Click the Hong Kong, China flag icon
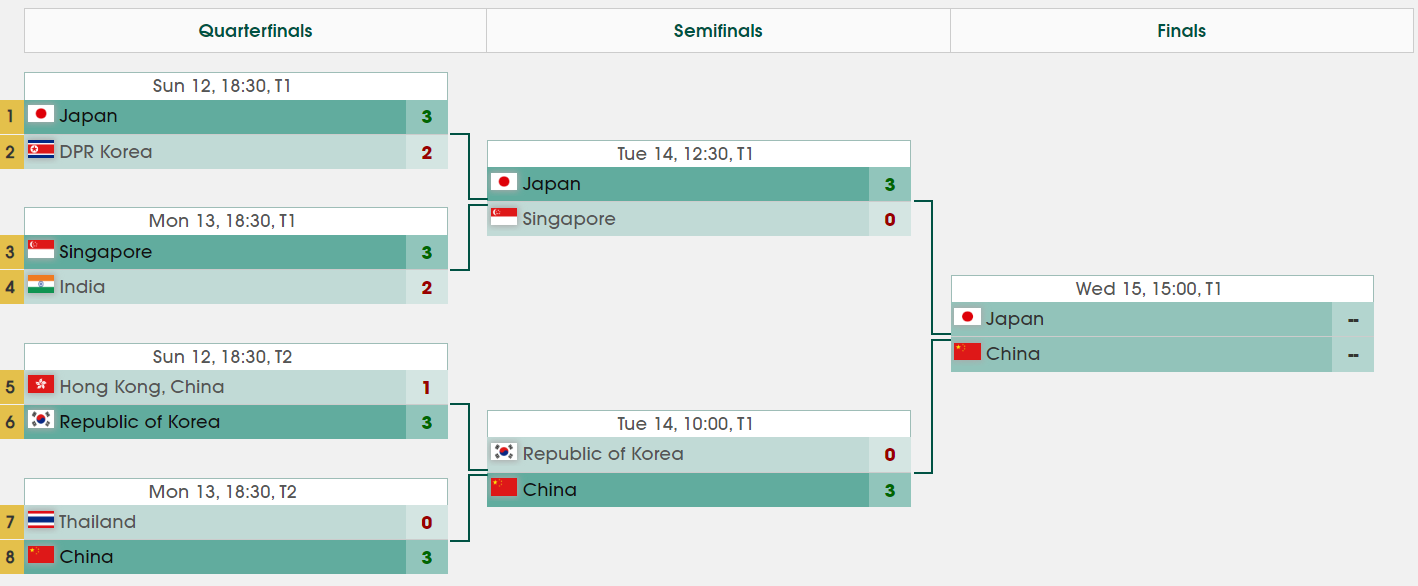 click(41, 386)
